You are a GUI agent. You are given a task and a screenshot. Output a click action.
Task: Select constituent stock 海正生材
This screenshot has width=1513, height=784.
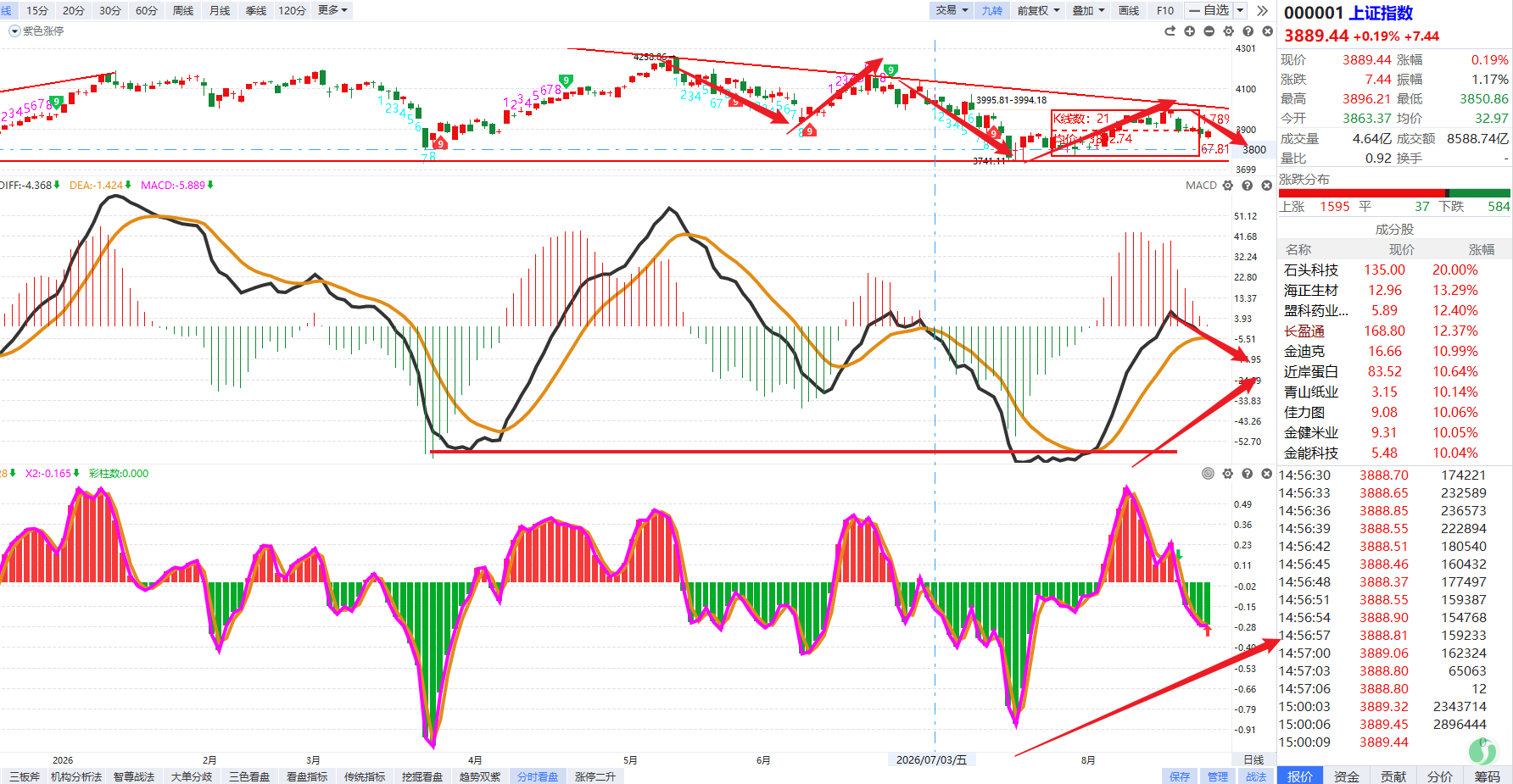[1311, 290]
